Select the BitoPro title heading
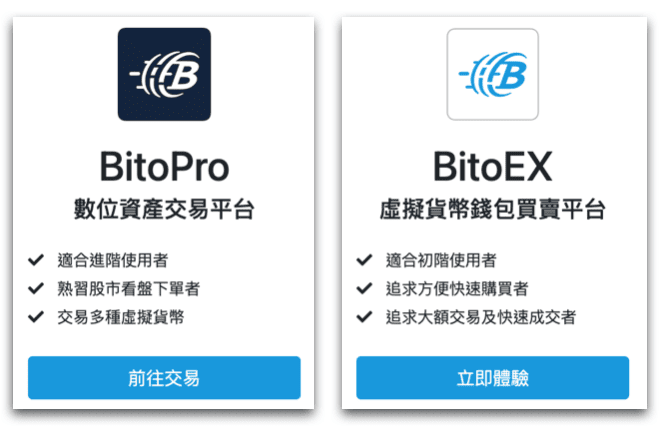664x428 pixels. pos(164,167)
